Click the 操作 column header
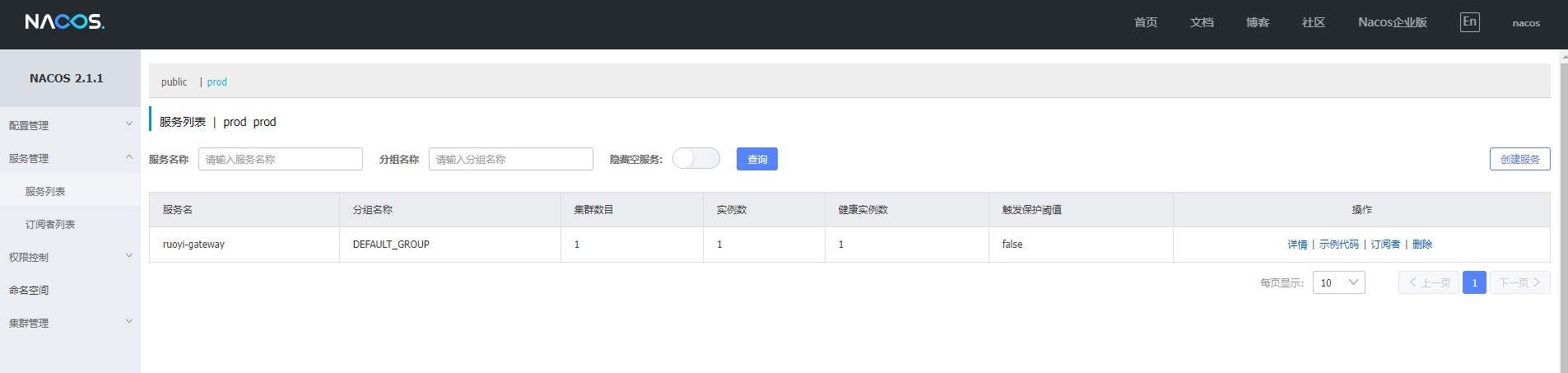Viewport: 1568px width, 373px height. click(x=1361, y=210)
